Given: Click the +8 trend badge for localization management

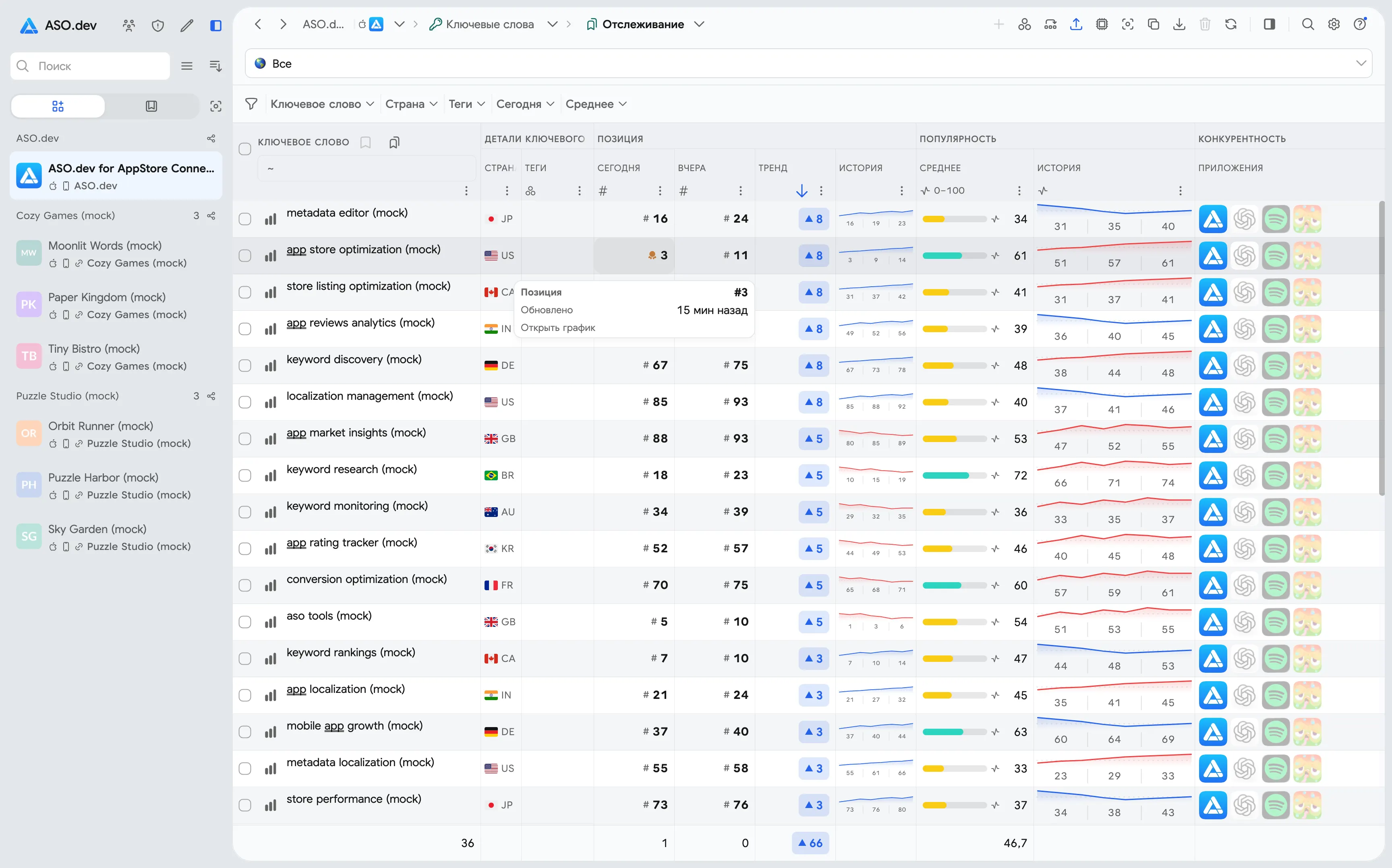Looking at the screenshot, I should 814,402.
